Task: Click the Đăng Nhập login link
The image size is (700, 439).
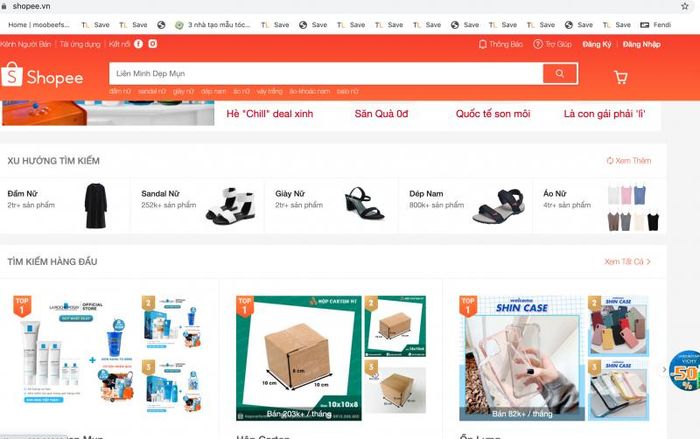Action: click(642, 44)
